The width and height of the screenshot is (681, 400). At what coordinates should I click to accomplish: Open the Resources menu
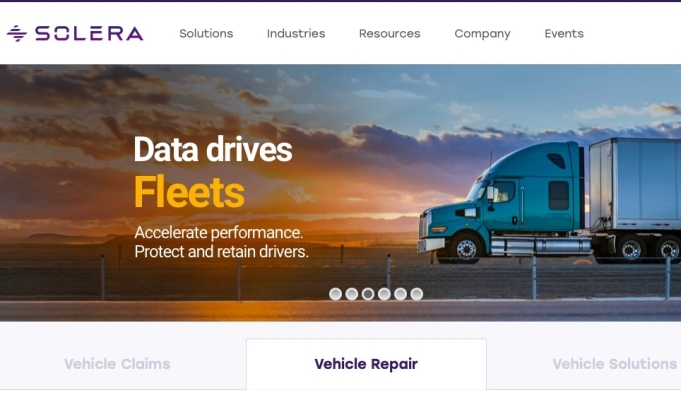click(x=390, y=33)
